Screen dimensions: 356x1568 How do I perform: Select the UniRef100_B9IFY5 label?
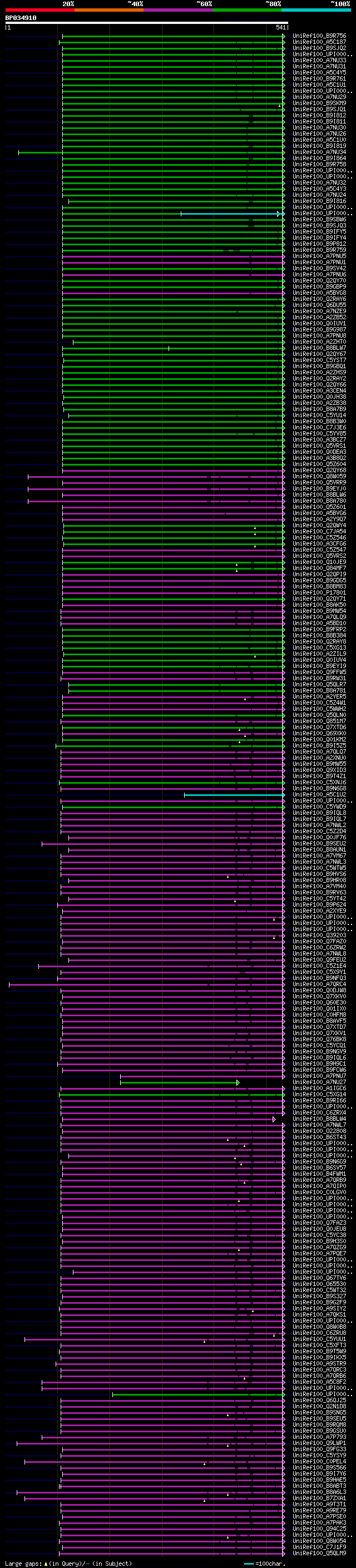click(319, 231)
